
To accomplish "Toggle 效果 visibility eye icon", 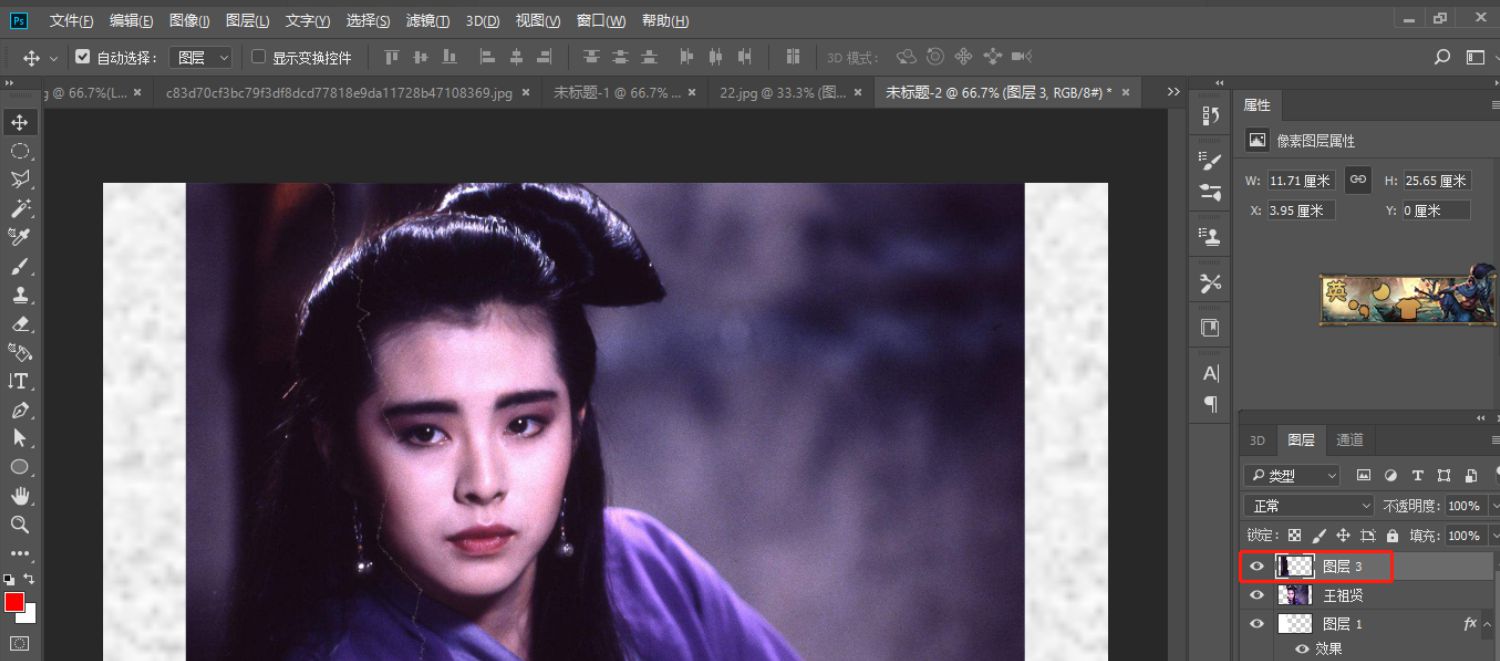I will click(x=1302, y=649).
